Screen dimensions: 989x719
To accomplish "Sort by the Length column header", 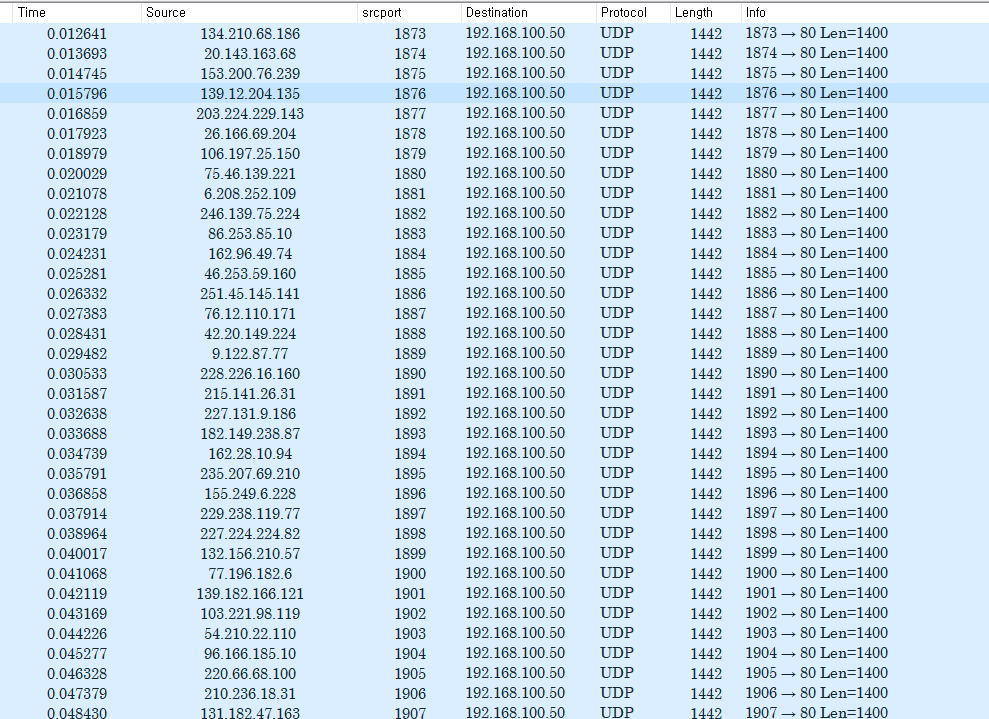I will coord(706,13).
